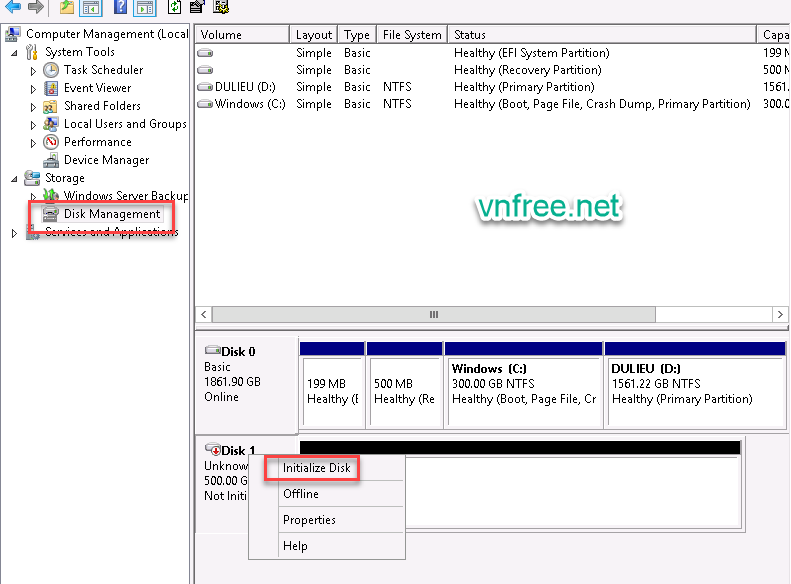Image resolution: width=791 pixels, height=584 pixels.
Task: Click the Help question mark toolbar icon
Action: tap(120, 7)
